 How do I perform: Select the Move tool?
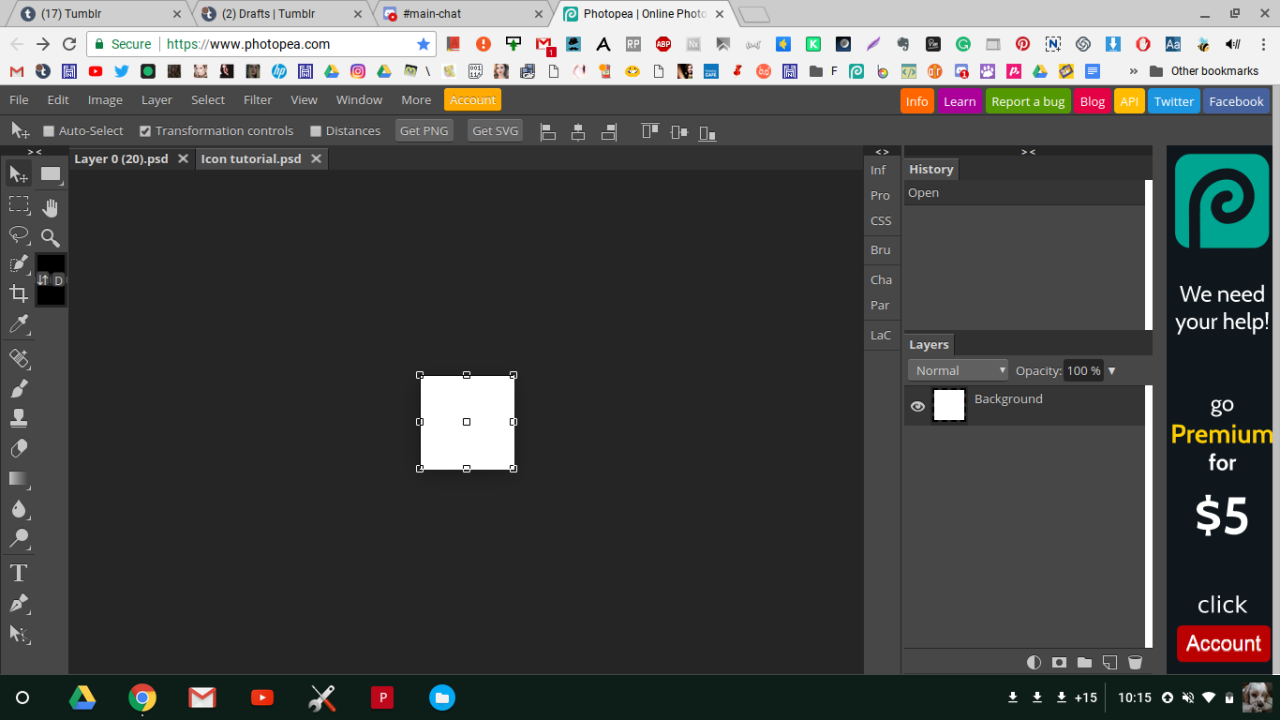coord(17,173)
